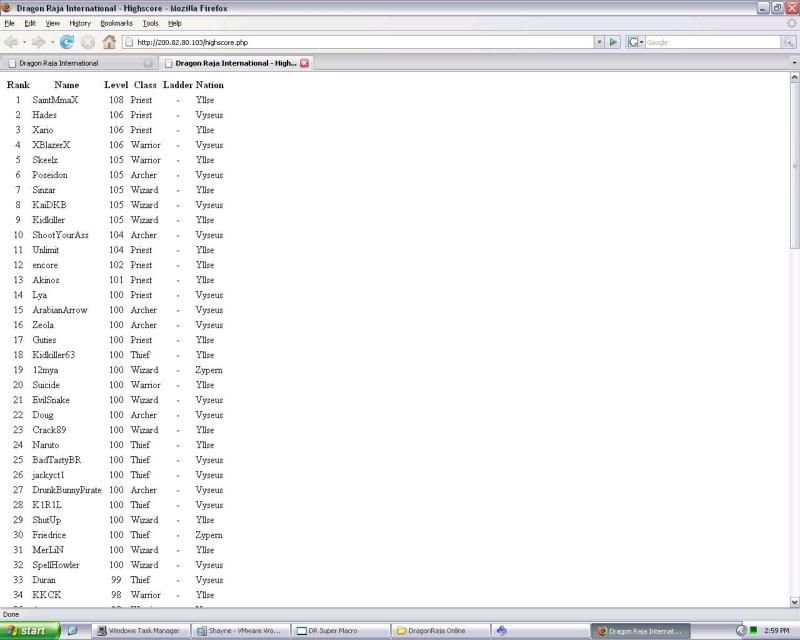Click the player name Poseidon

(x=49, y=175)
